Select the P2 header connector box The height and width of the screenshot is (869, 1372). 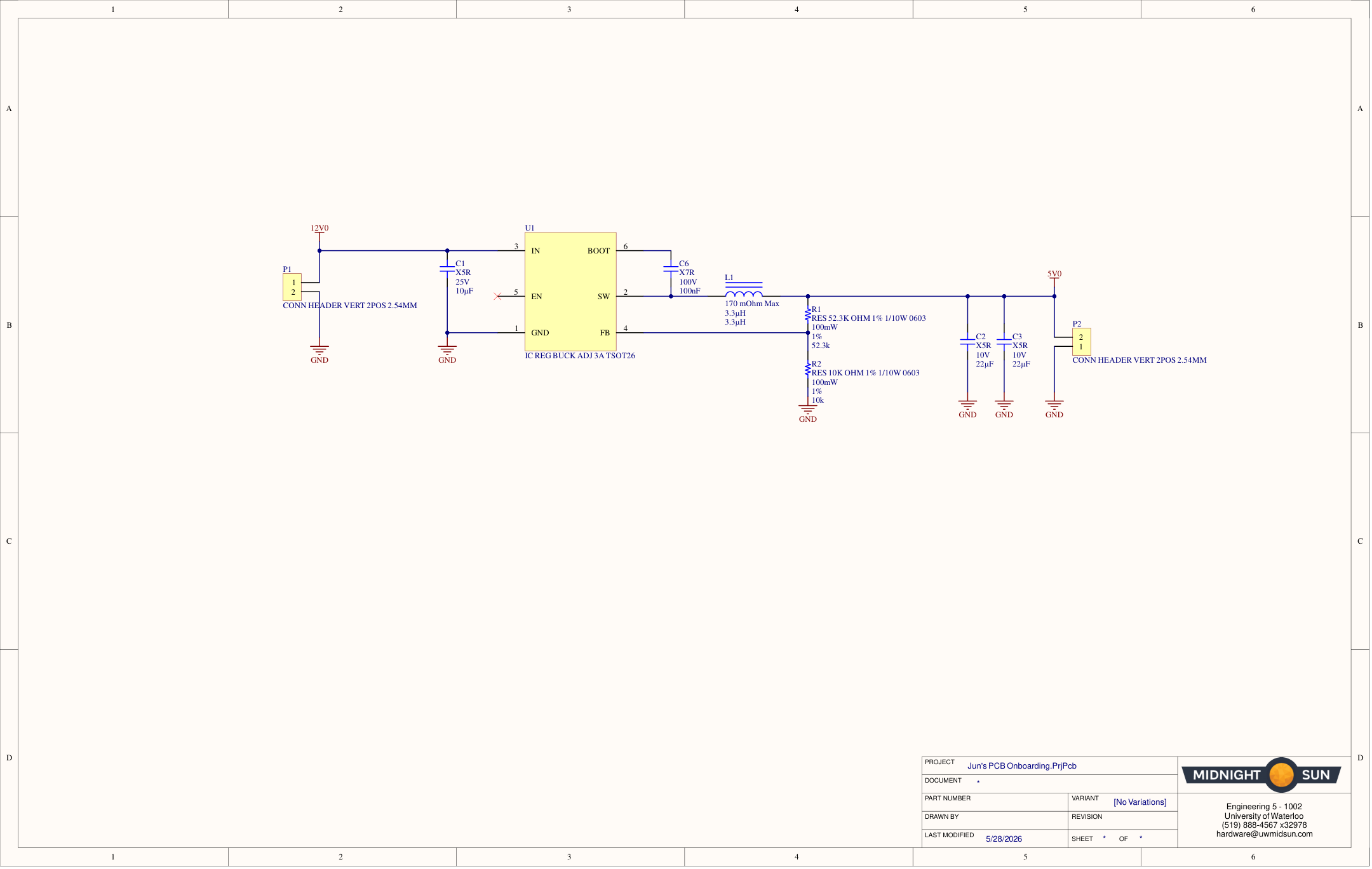[1082, 342]
